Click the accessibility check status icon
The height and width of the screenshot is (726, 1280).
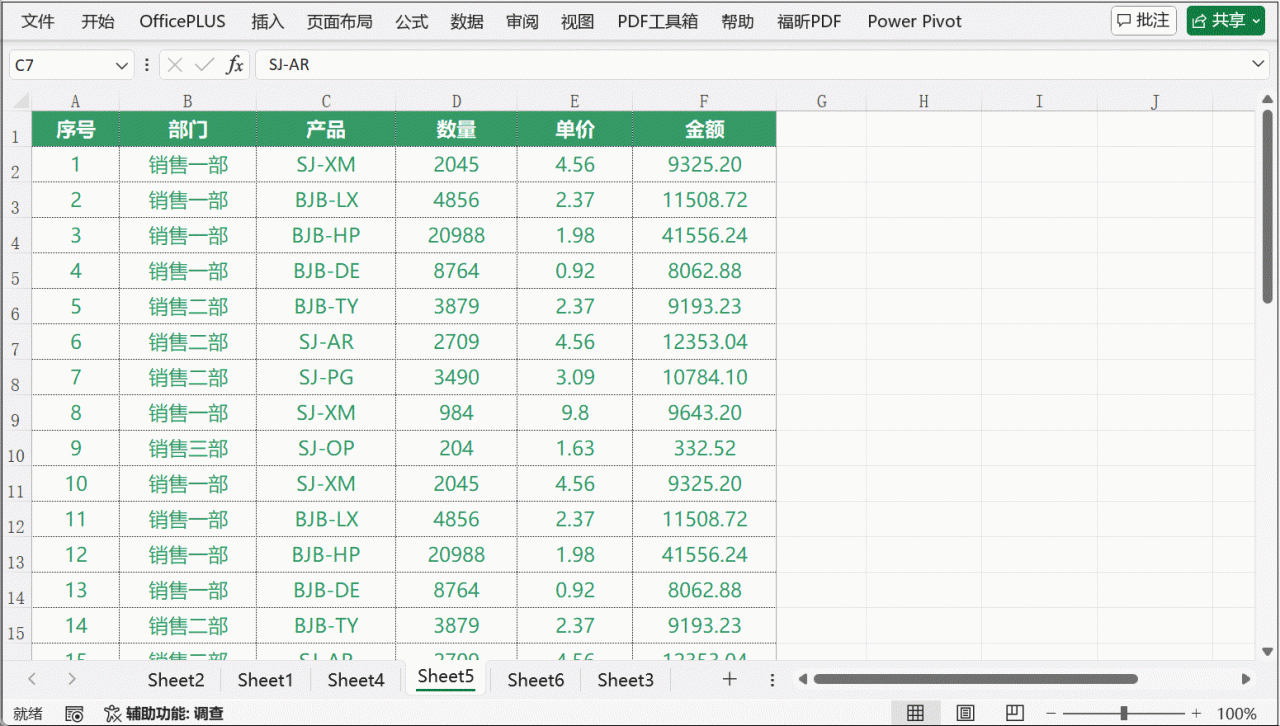(113, 714)
